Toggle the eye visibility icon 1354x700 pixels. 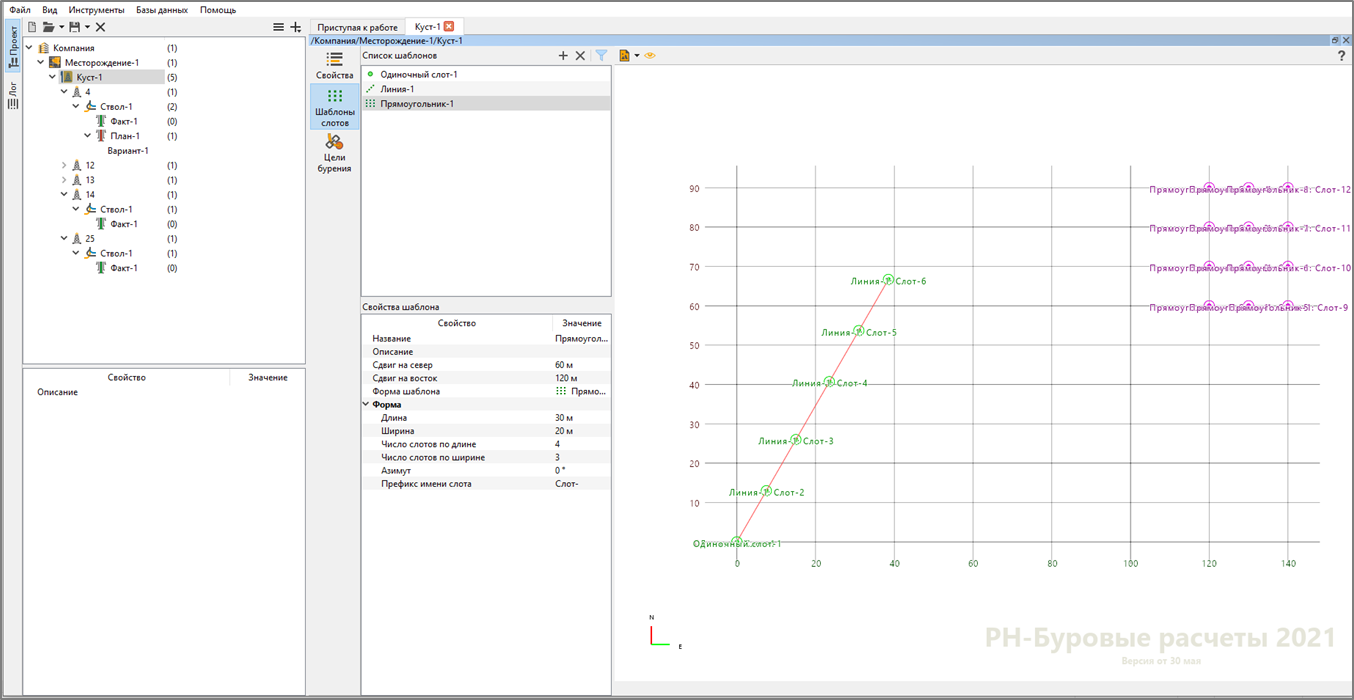(x=650, y=56)
